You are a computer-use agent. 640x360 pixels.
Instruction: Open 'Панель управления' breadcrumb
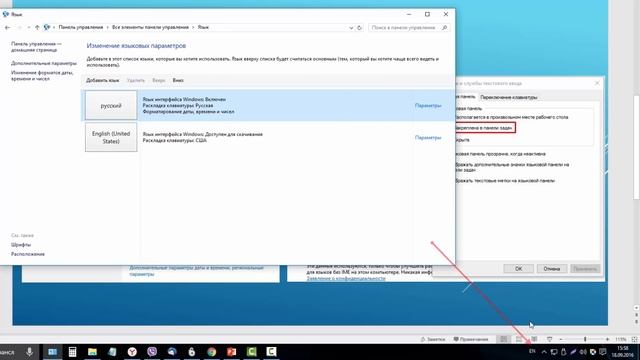pos(81,27)
